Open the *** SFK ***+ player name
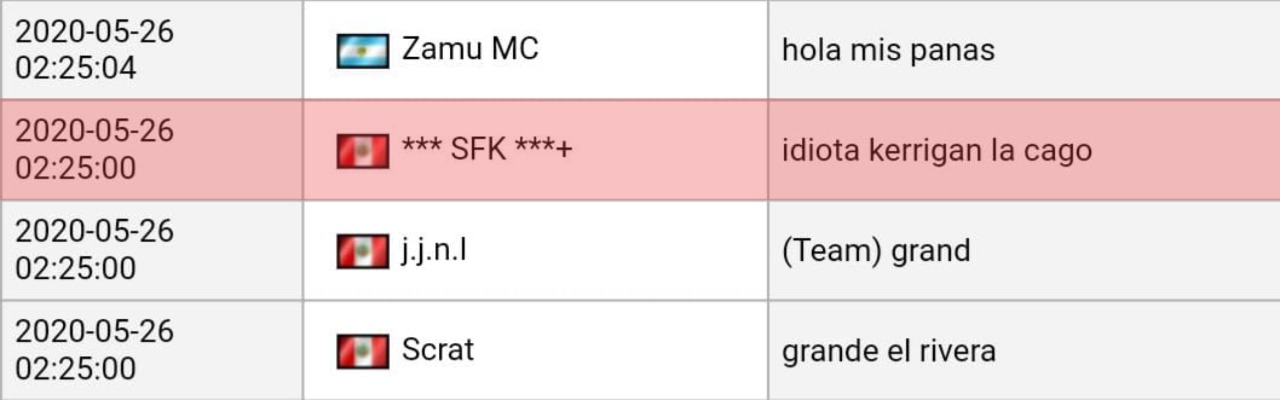The width and height of the screenshot is (1280, 400). tap(487, 150)
